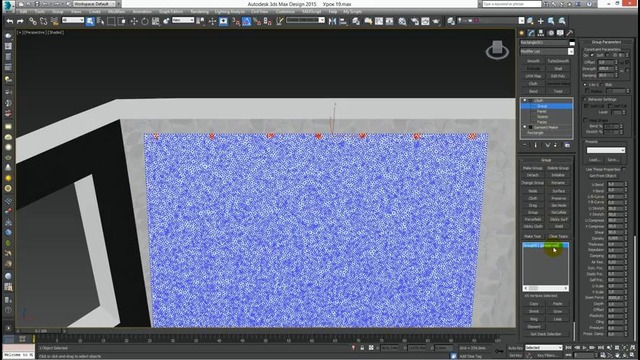Screen dimensions: 640x360
Task: Activate the Select Object tool
Action: pyautogui.click(x=90, y=21)
